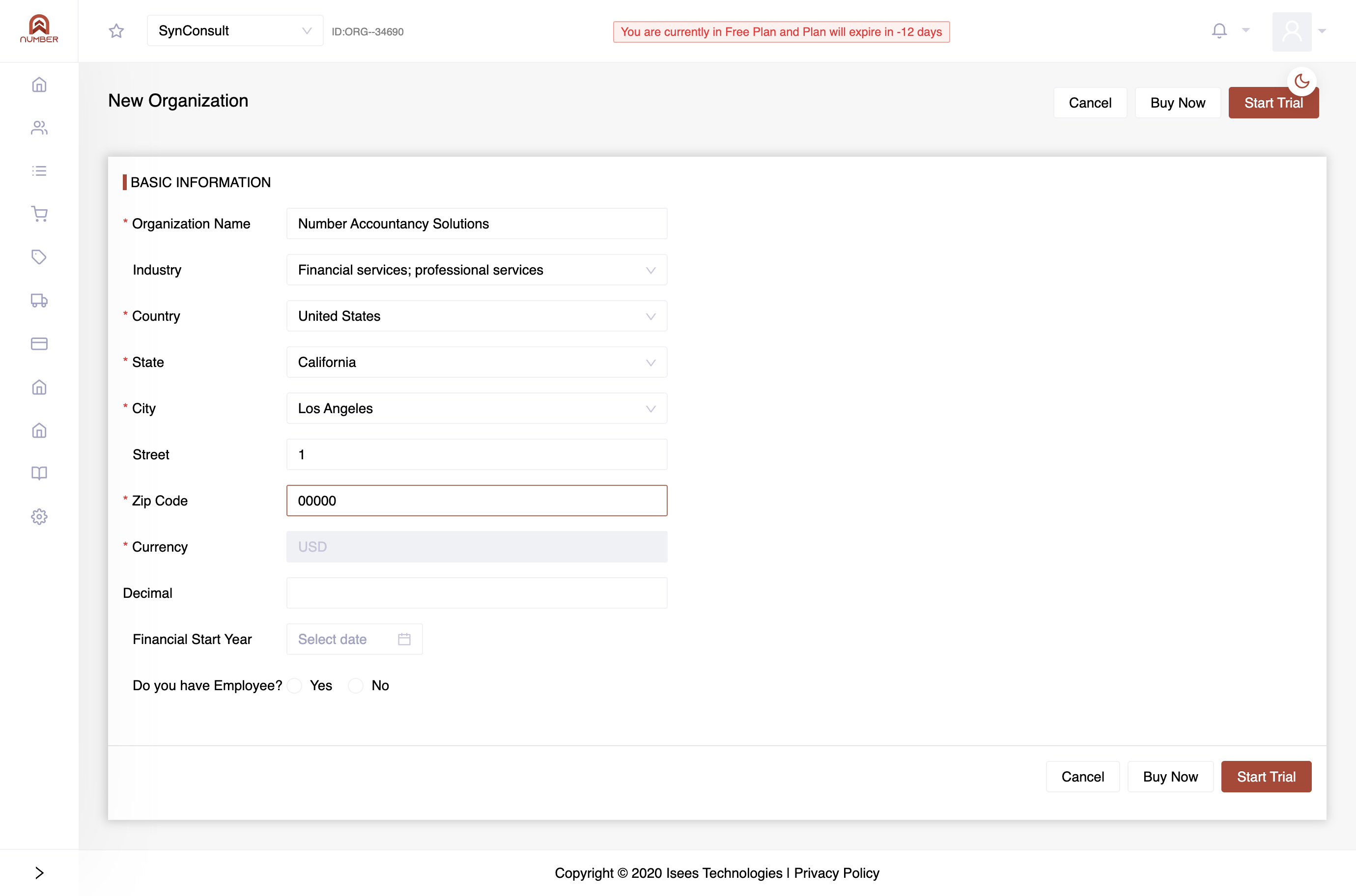Click the empty Decimal input field
The image size is (1356, 896).
(477, 593)
